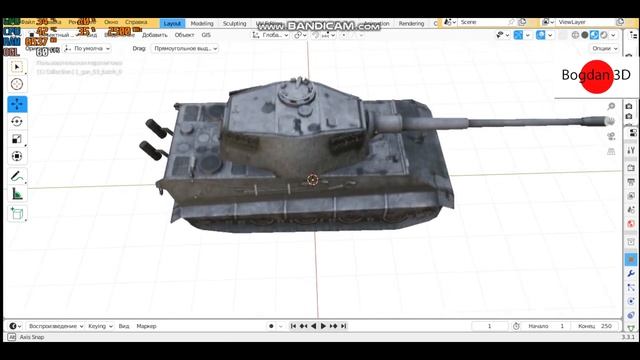Screen dimensions: 640x360
Task: Select the 3D Cursor tool
Action: pyautogui.click(x=17, y=84)
